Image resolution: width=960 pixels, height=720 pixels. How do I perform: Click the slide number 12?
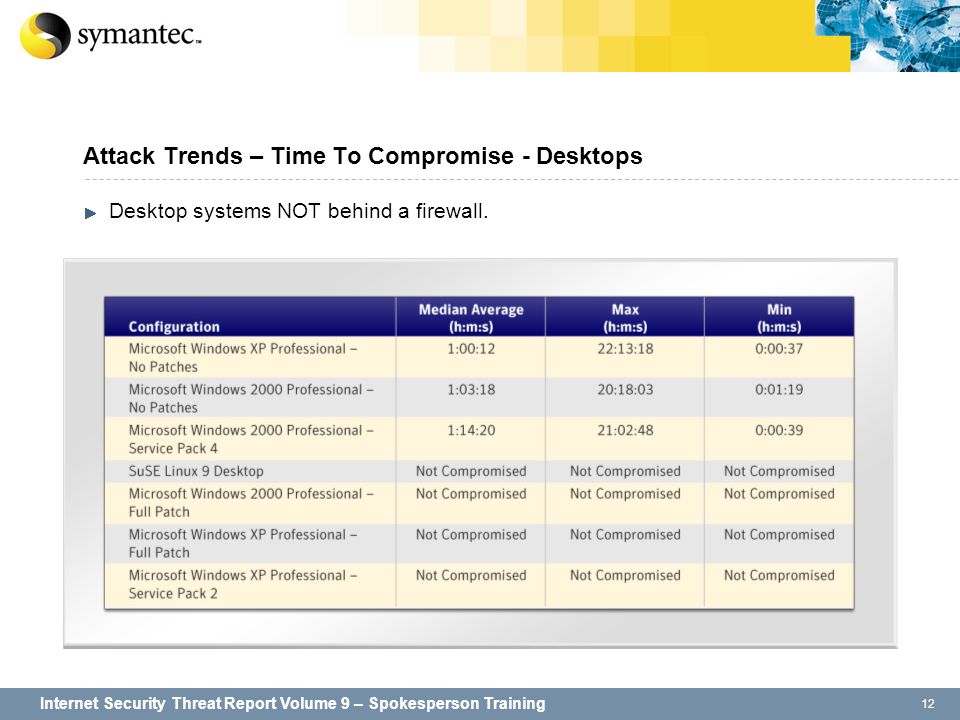(x=928, y=703)
